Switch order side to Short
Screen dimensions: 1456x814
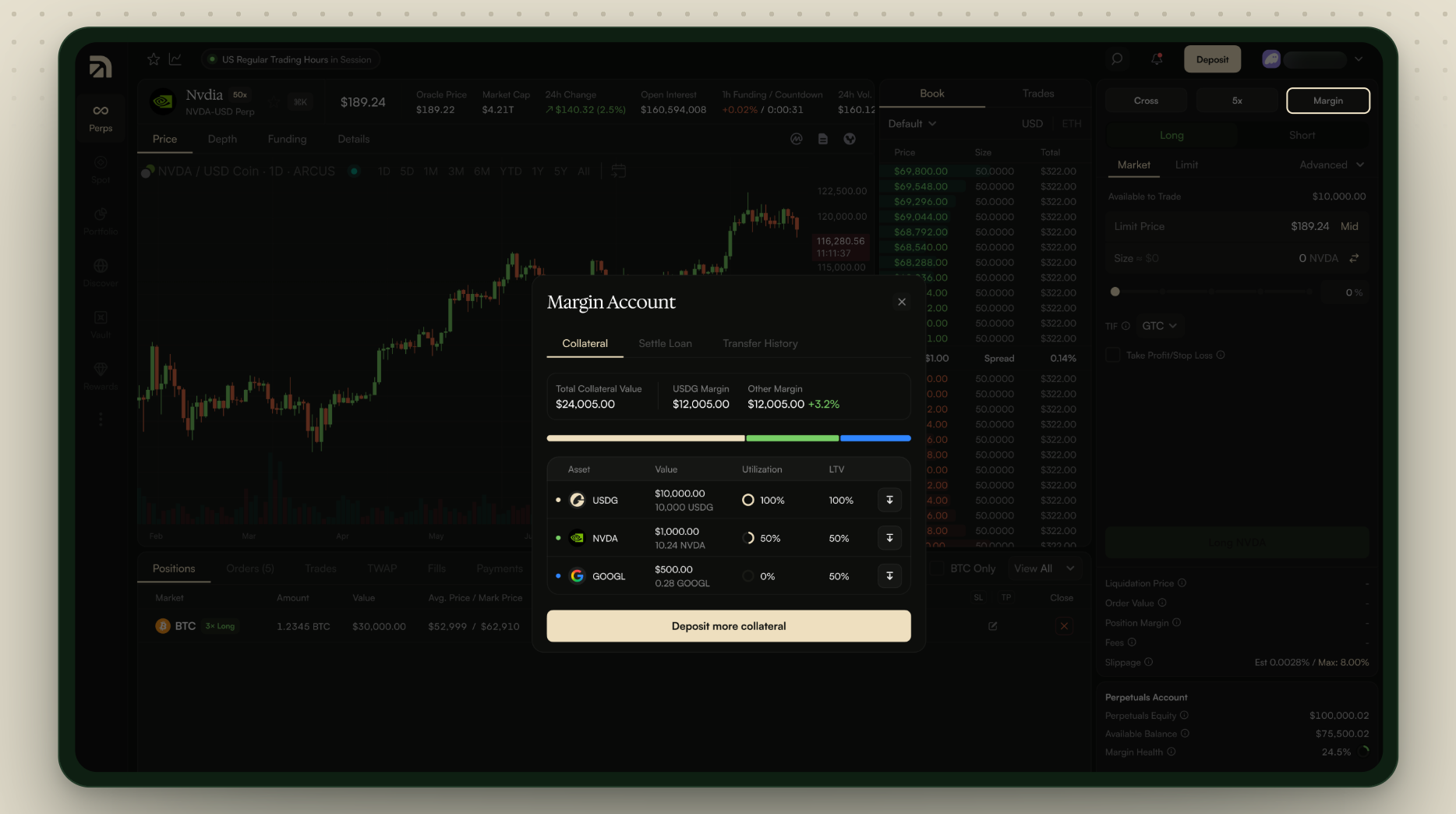click(1302, 135)
